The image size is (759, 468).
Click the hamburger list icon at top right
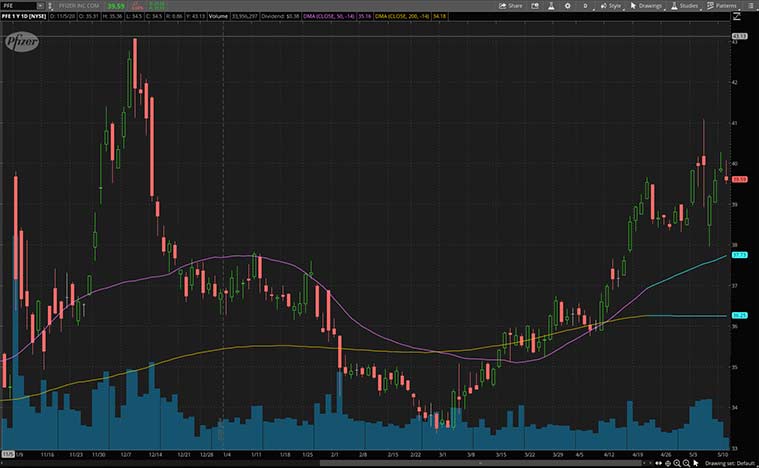coord(751,6)
